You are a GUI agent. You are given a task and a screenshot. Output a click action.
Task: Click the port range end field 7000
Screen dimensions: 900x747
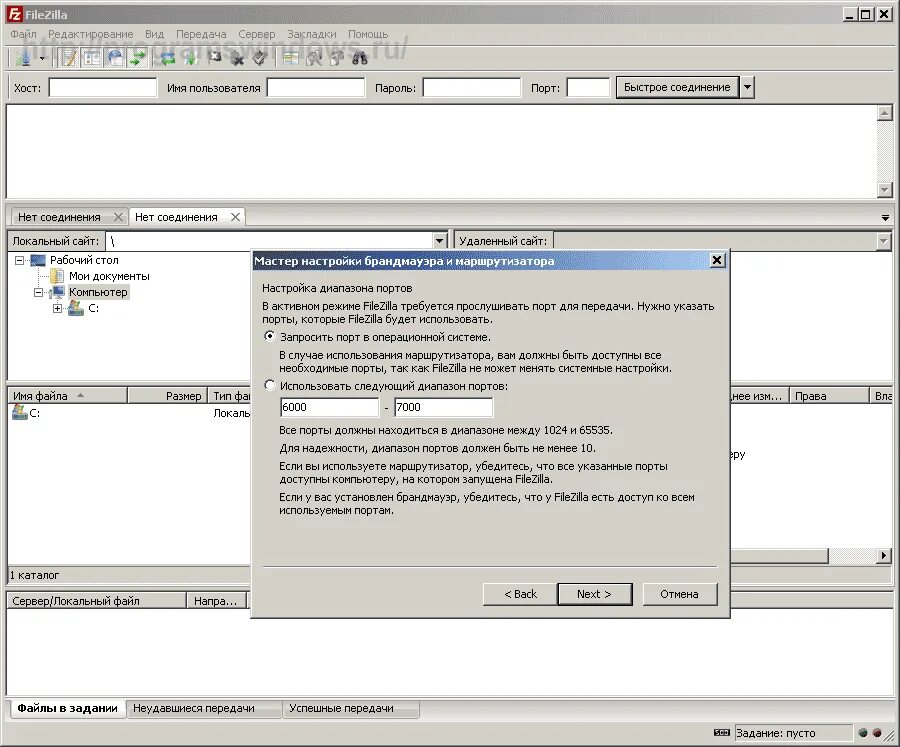coord(443,407)
